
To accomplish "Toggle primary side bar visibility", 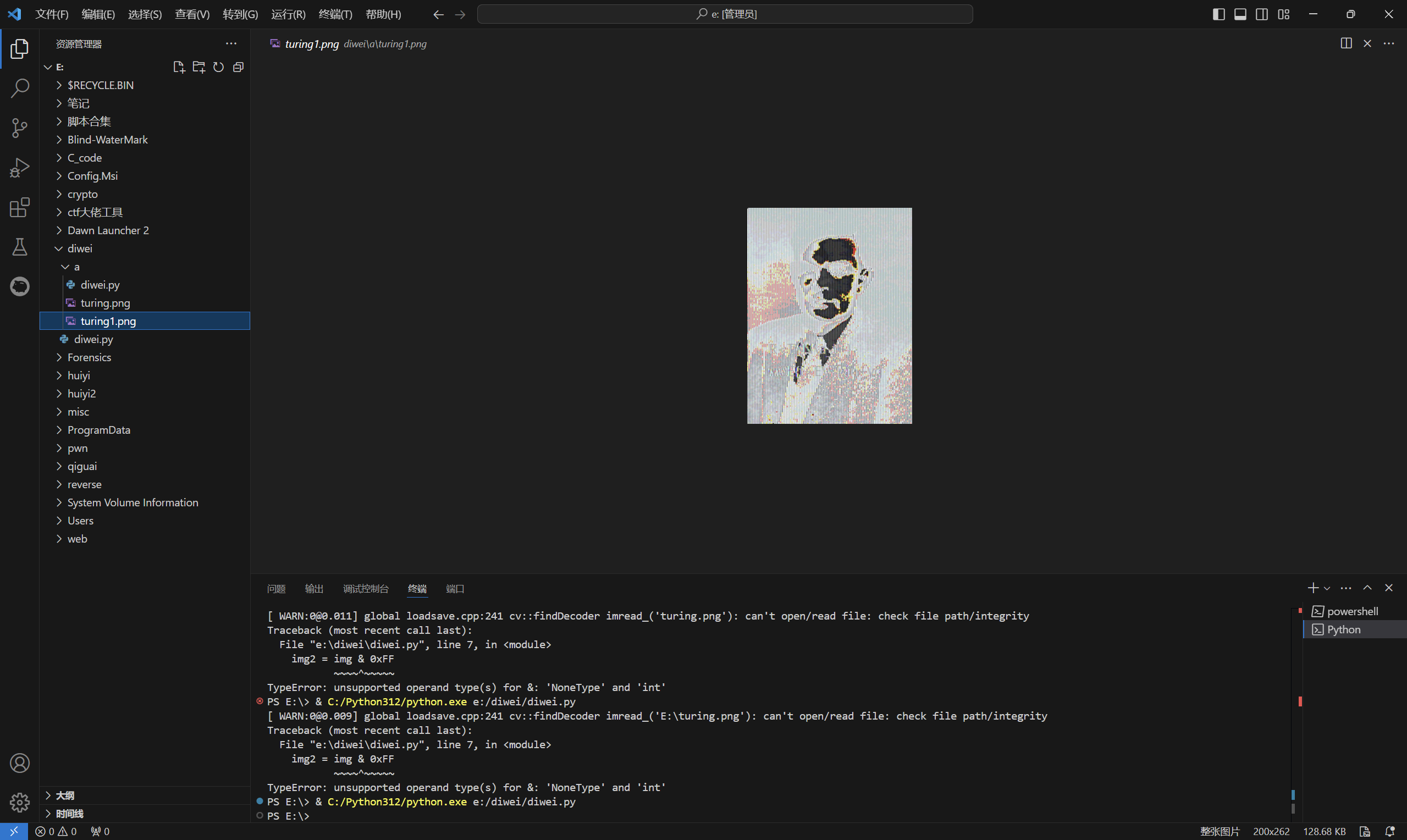I will click(x=1219, y=14).
